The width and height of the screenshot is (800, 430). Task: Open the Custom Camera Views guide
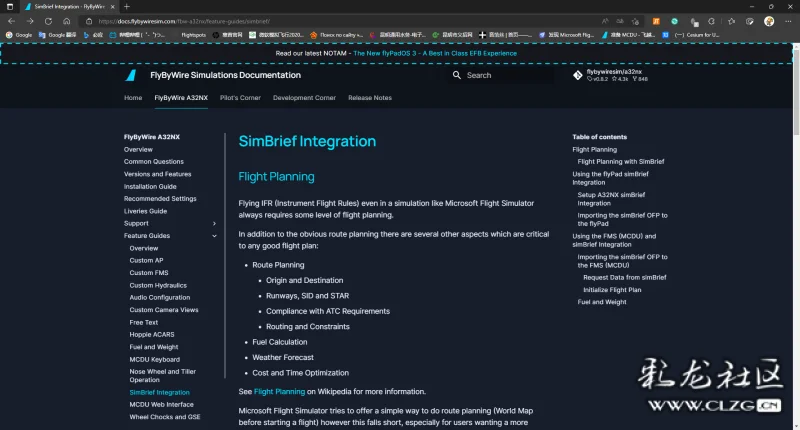tap(164, 310)
